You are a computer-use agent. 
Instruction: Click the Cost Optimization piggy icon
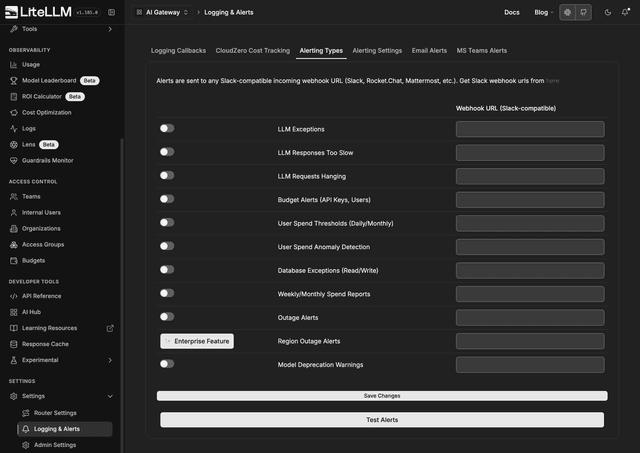tap(13, 113)
